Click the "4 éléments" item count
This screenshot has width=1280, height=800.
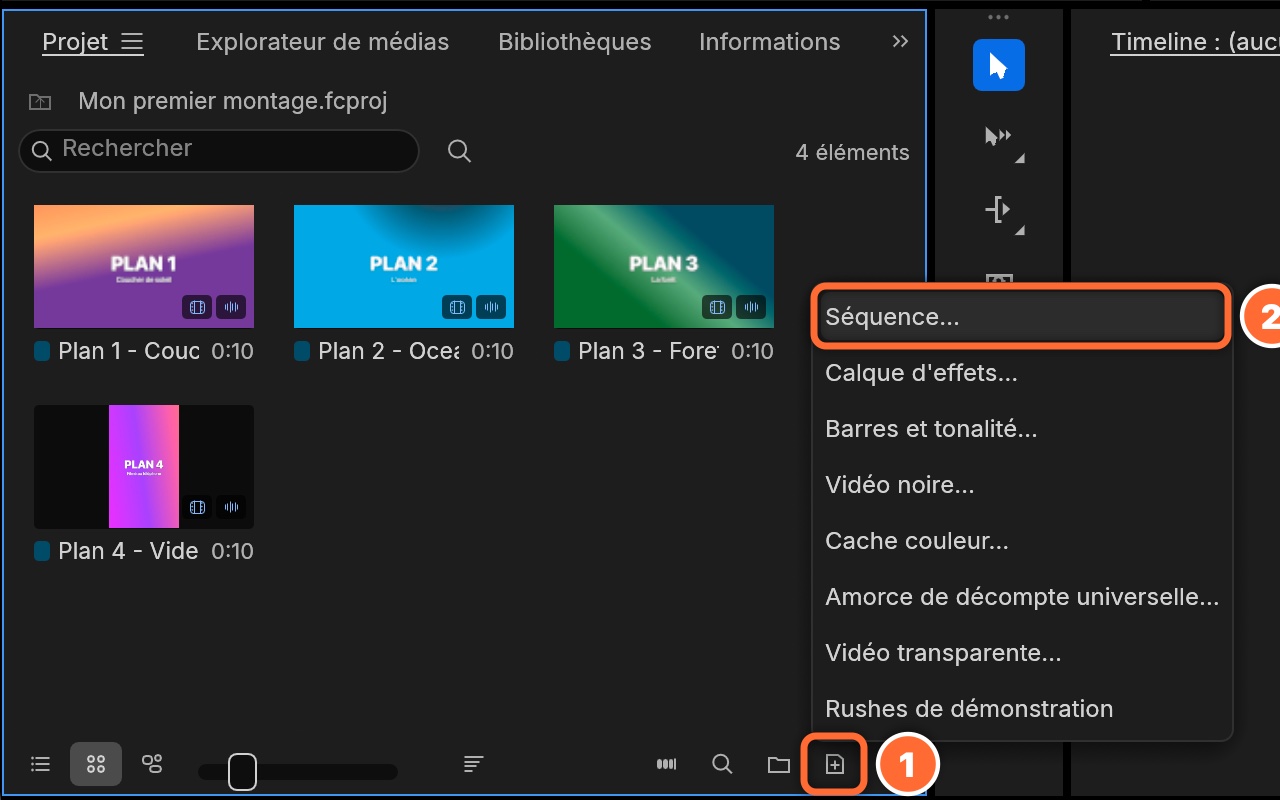point(853,152)
